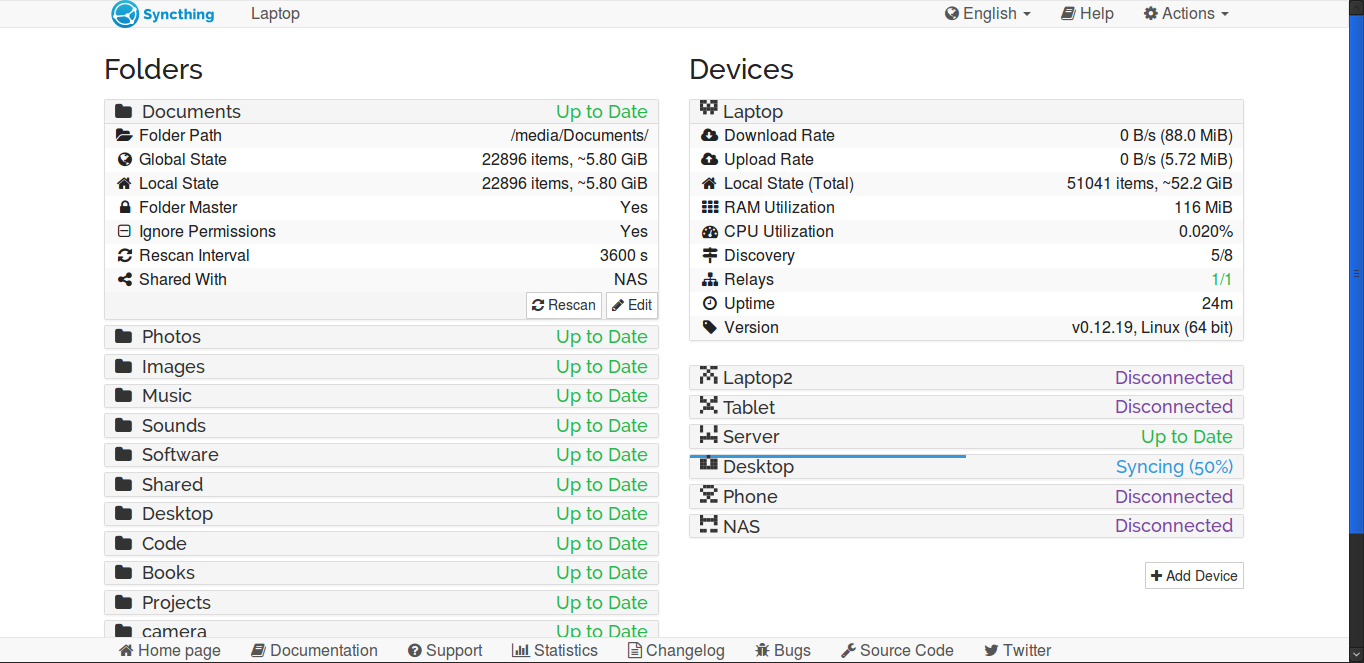Click the page vertical scrollbar

pos(1357,270)
